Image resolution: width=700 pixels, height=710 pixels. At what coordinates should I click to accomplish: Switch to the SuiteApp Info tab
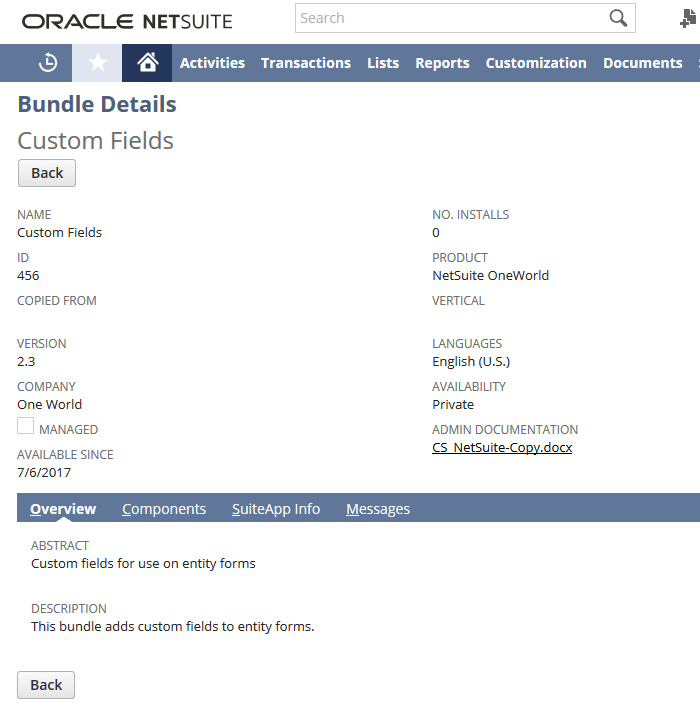coord(276,509)
